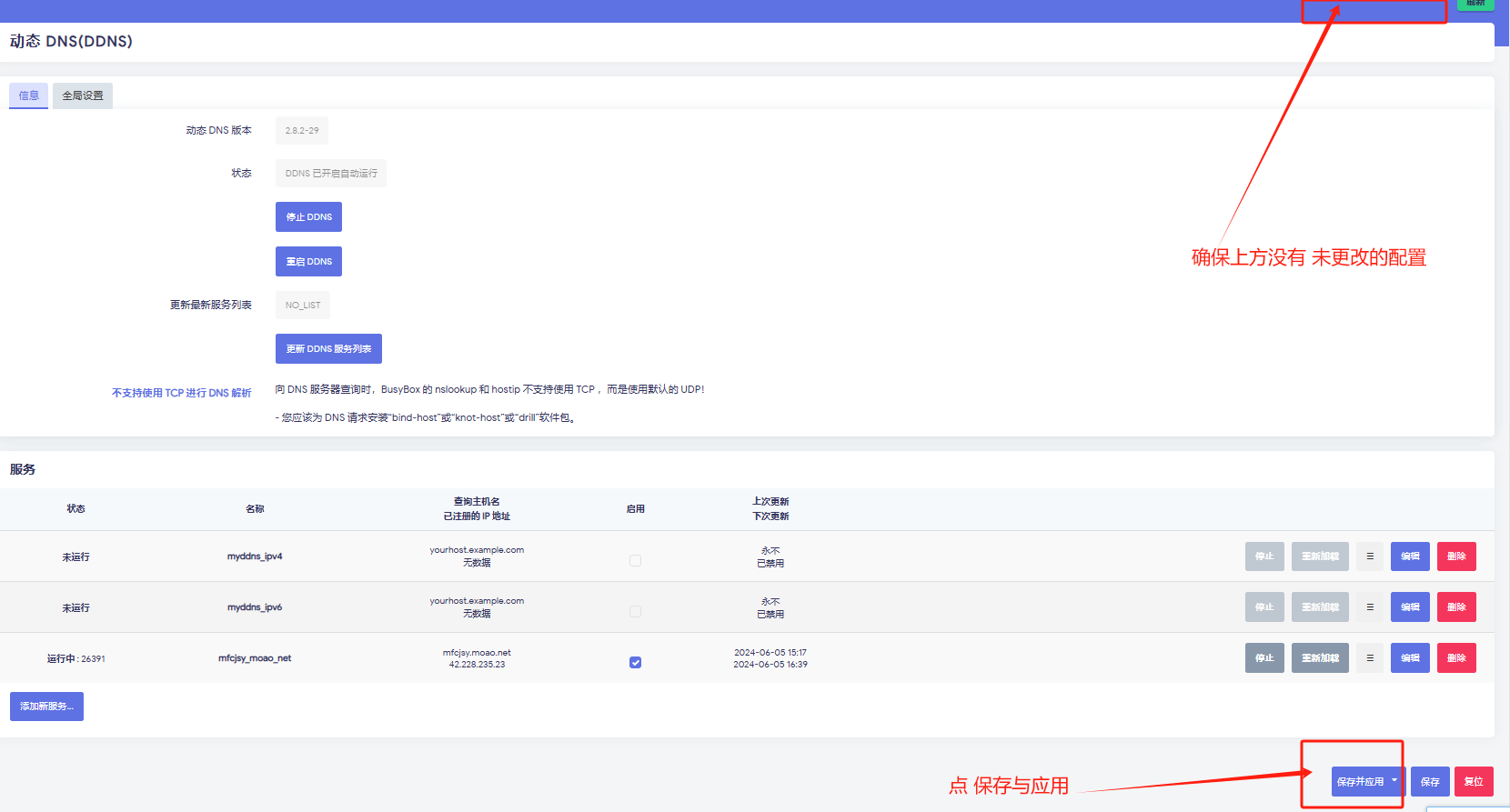
Task: Click next update 2024-06-05 16:39
Action: (x=770, y=665)
